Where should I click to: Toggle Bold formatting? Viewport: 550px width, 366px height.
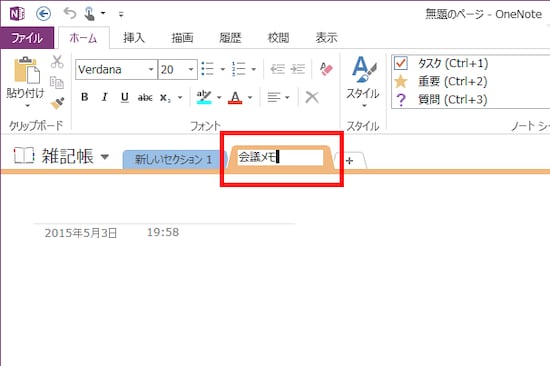(85, 97)
